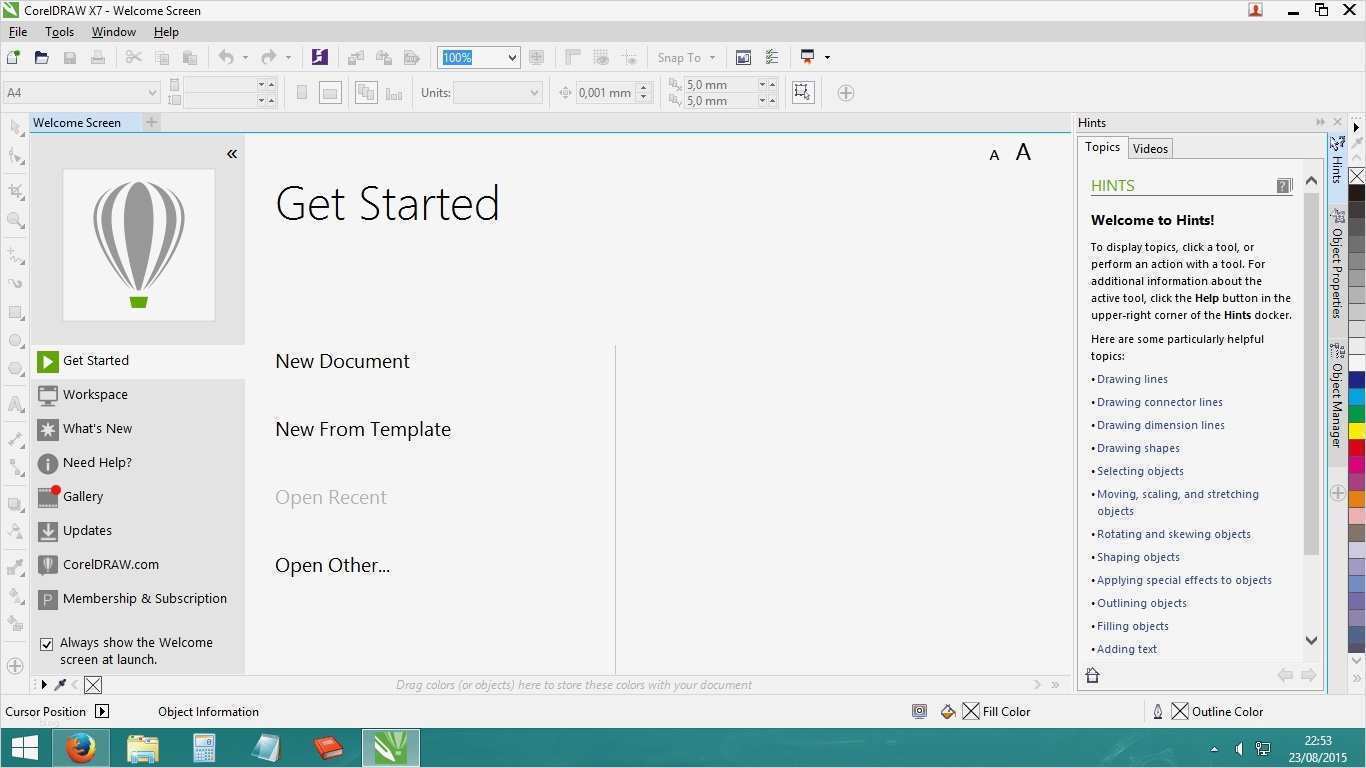Viewport: 1366px width, 768px height.
Task: Click the Hints help question-mark icon
Action: pos(1284,185)
